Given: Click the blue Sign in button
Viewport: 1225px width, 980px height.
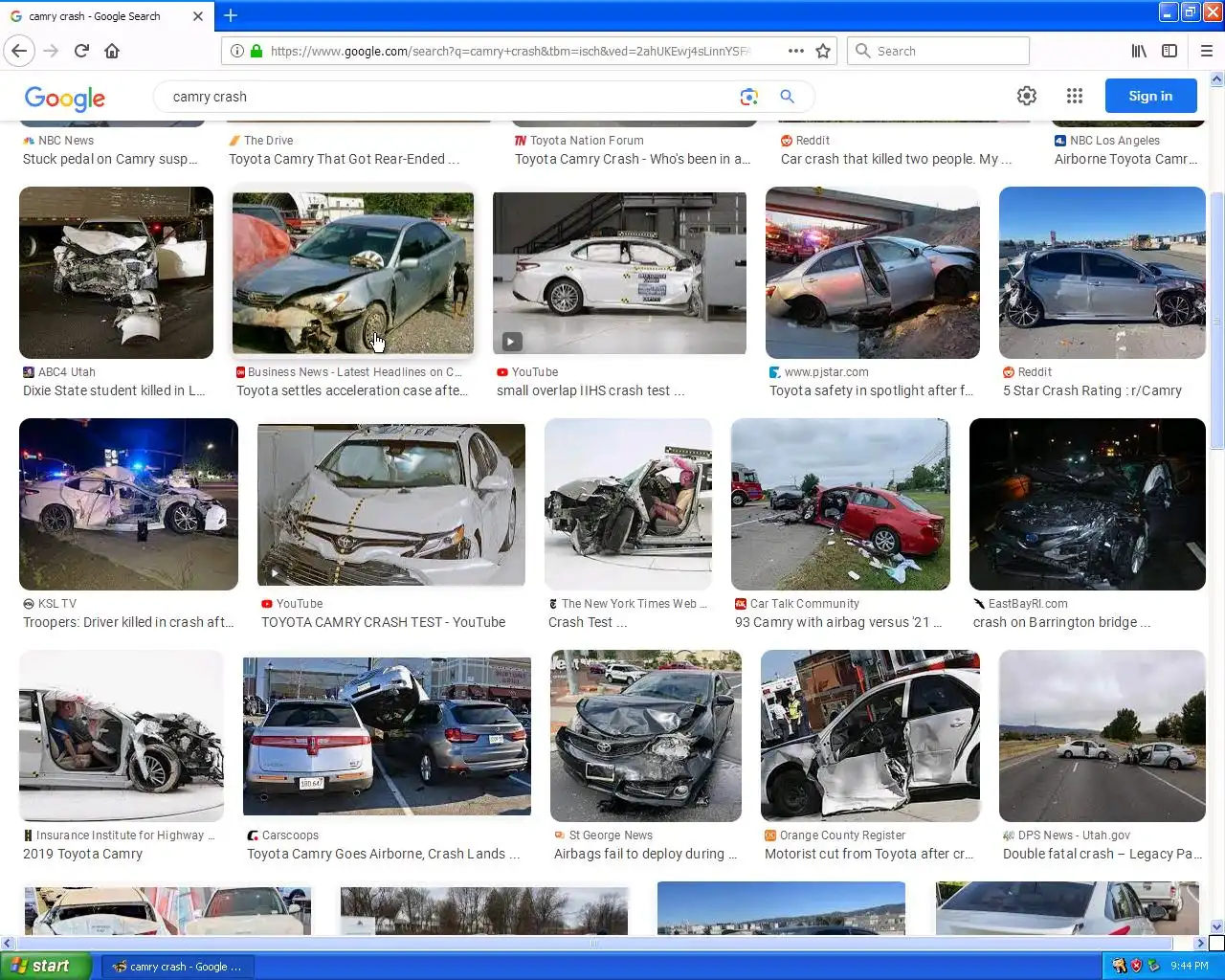Looking at the screenshot, I should tap(1150, 96).
